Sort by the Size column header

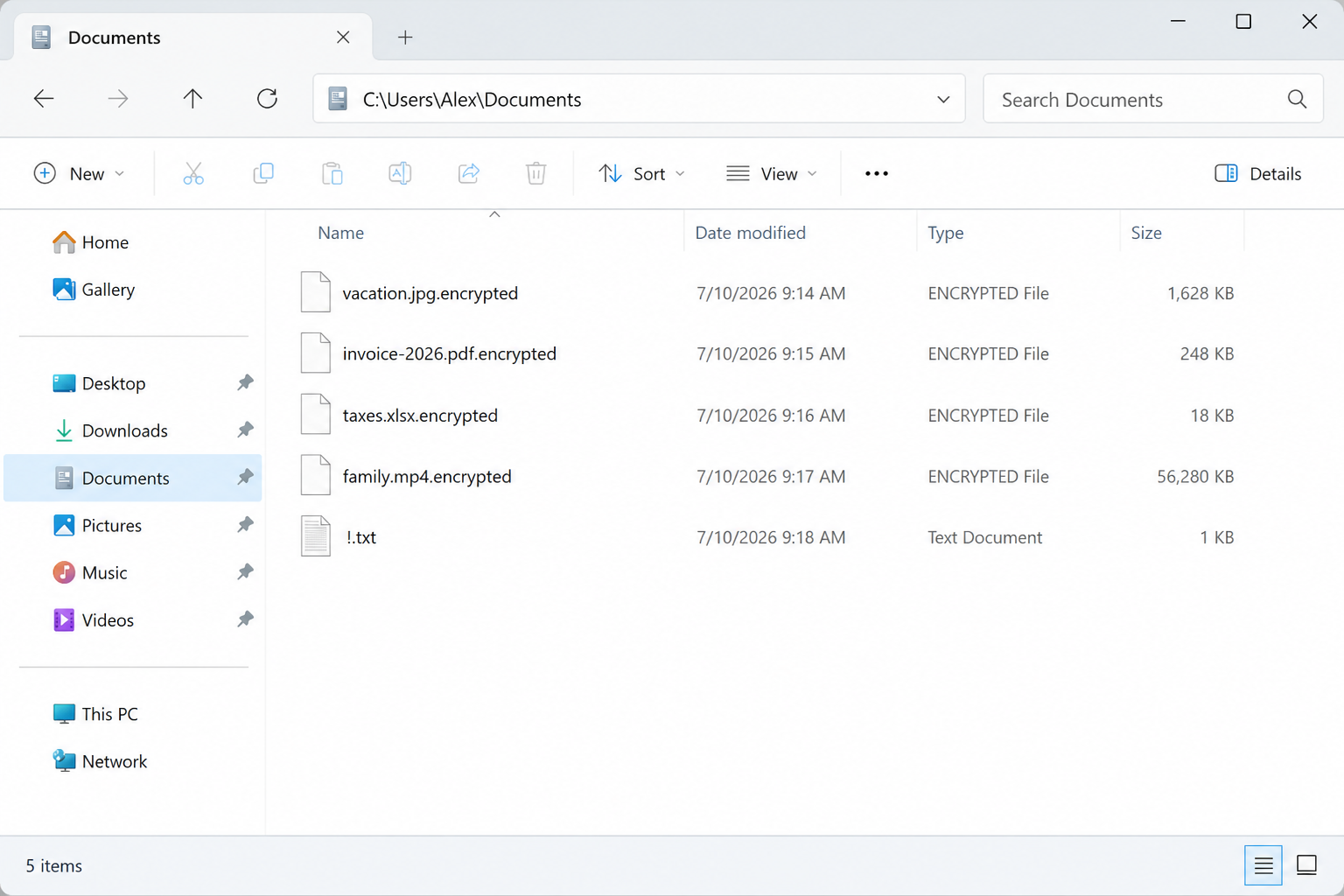[1145, 233]
